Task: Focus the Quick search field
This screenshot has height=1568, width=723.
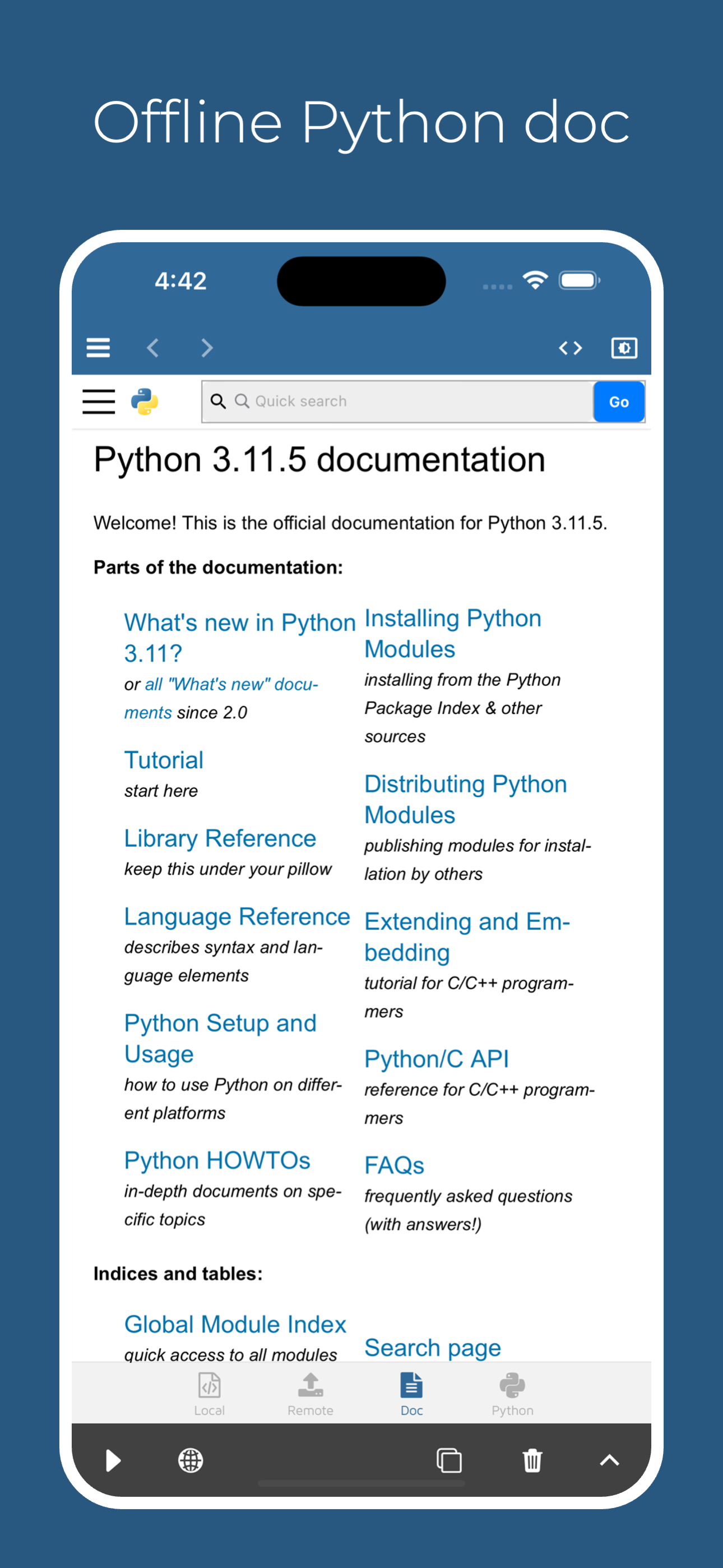Action: coord(398,402)
